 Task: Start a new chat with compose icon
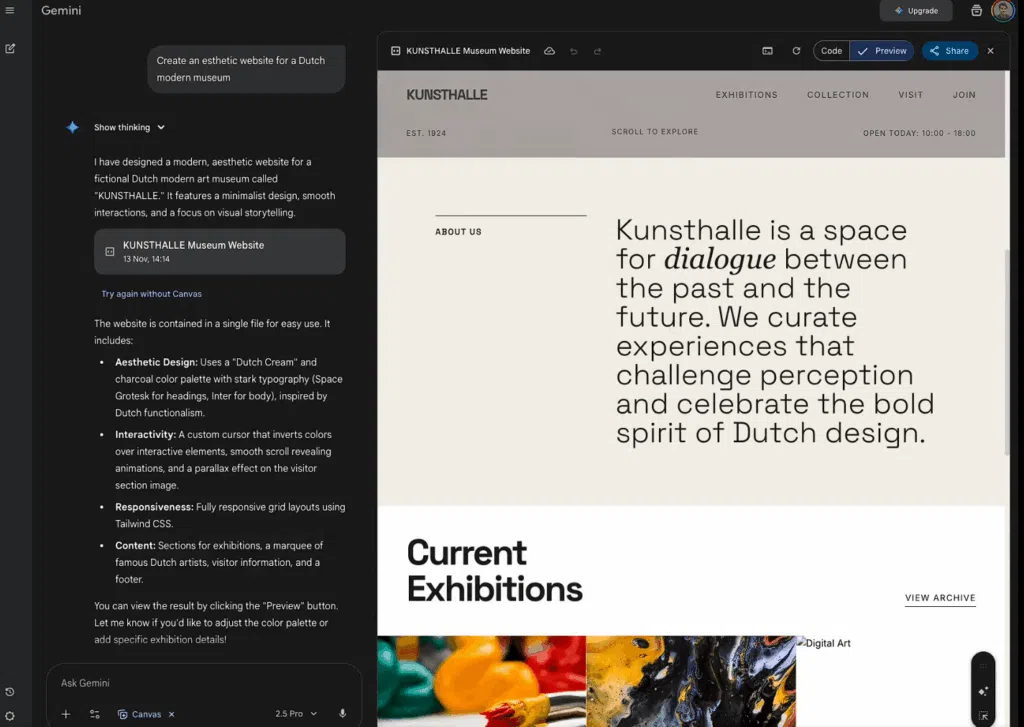point(10,48)
